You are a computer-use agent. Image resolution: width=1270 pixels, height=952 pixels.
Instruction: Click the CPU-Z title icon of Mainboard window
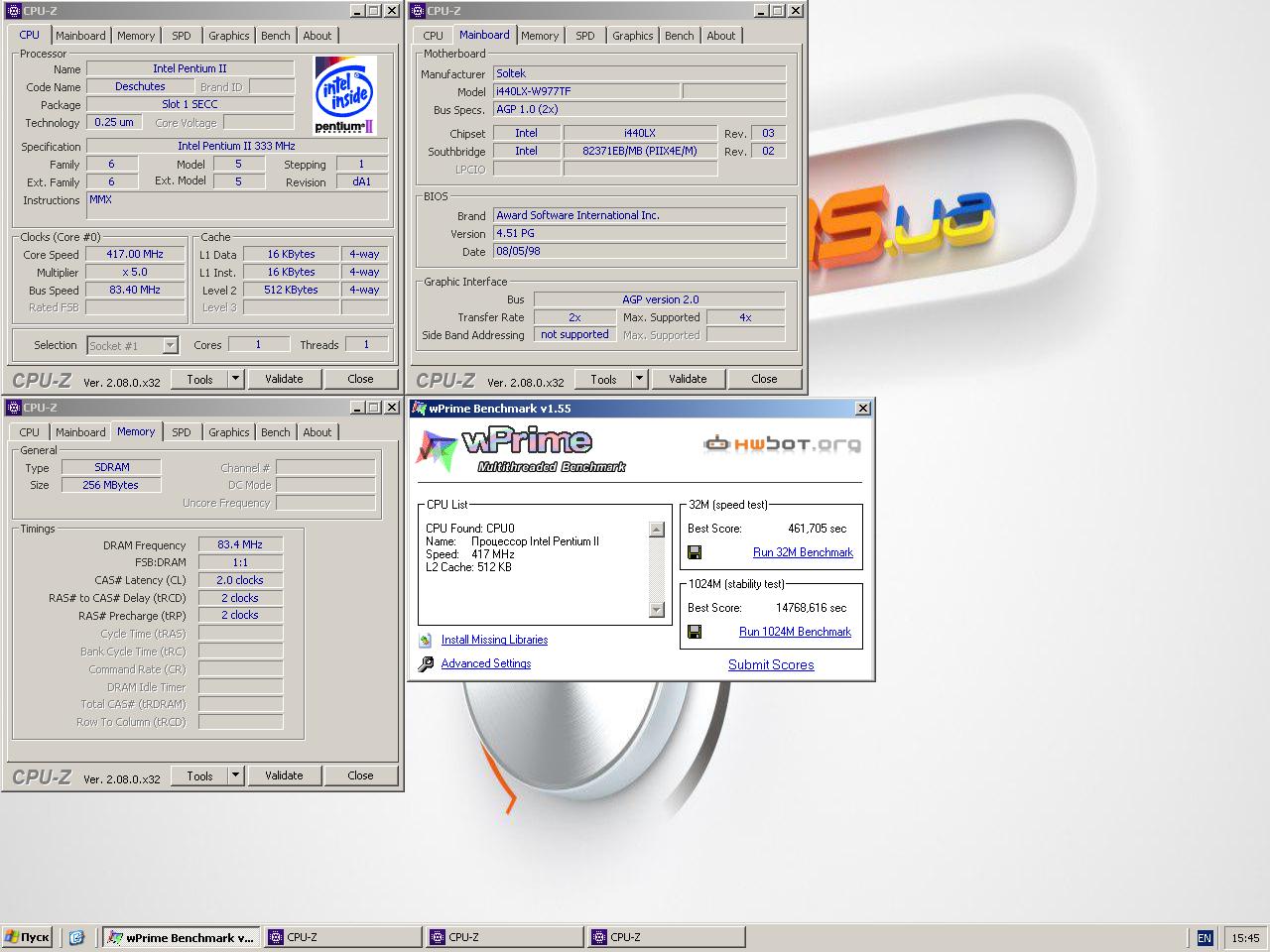pyautogui.click(x=417, y=11)
